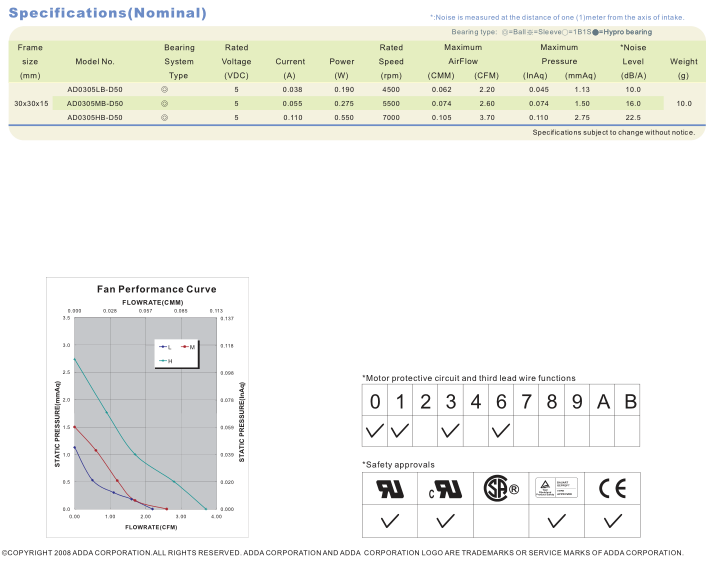Image resolution: width=716 pixels, height=564 pixels.
Task: Click the checkmark under function 6
Action: 501,430
